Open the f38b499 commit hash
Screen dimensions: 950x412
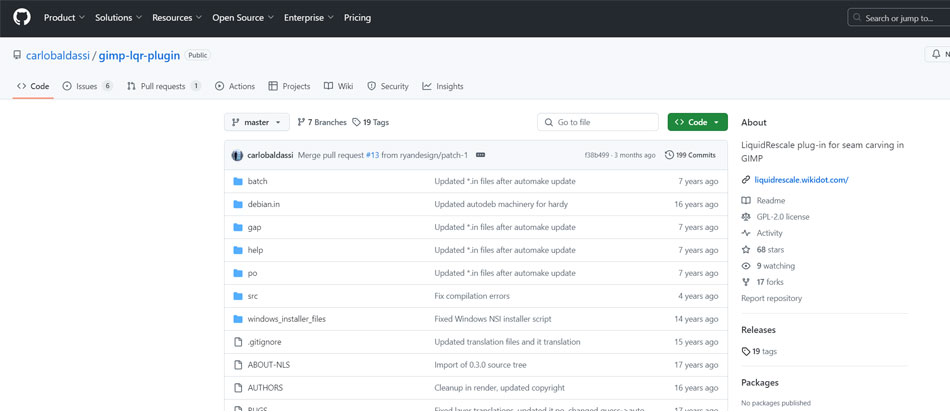[x=597, y=155]
